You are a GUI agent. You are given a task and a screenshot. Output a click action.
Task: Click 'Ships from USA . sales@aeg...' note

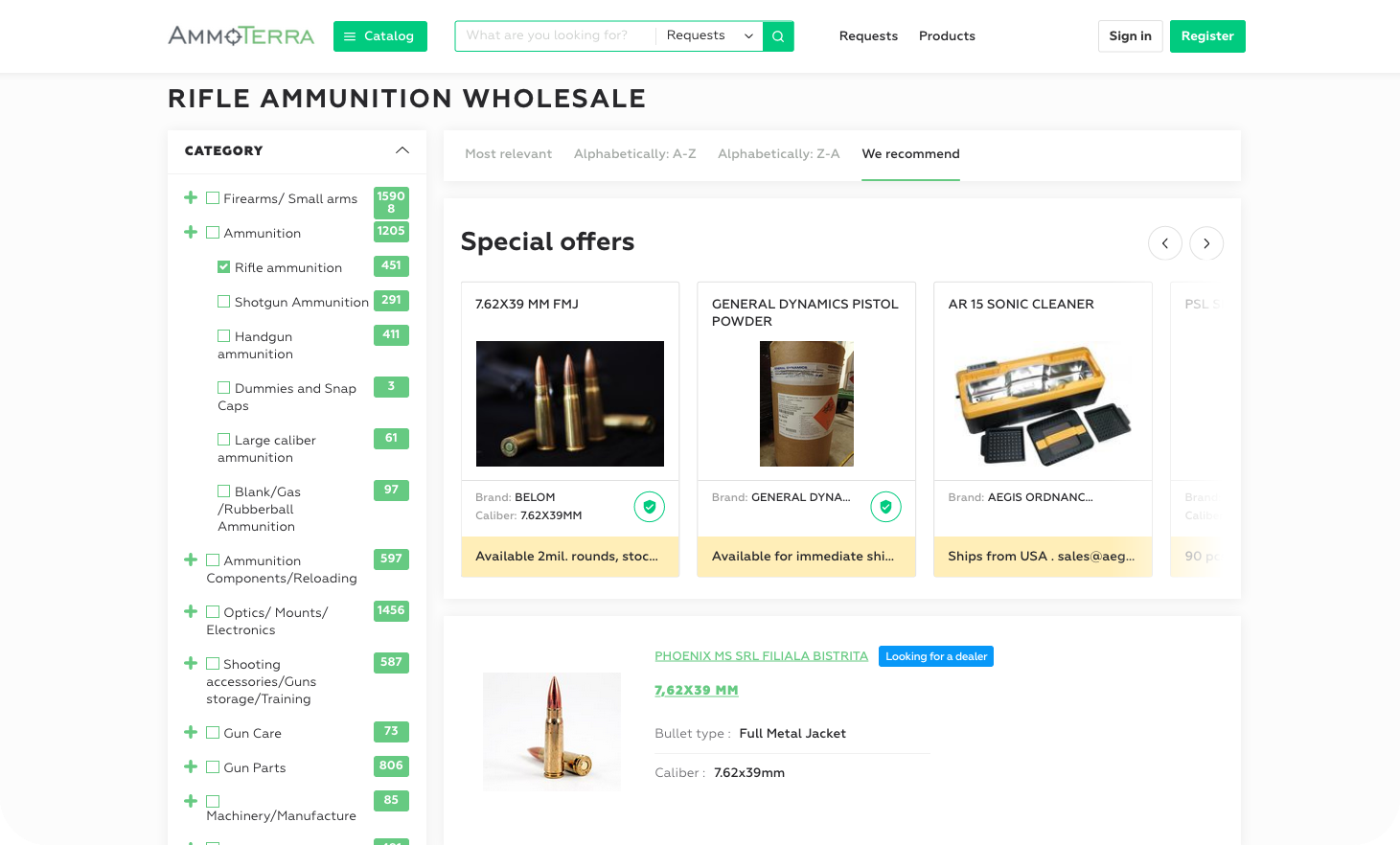click(1044, 557)
